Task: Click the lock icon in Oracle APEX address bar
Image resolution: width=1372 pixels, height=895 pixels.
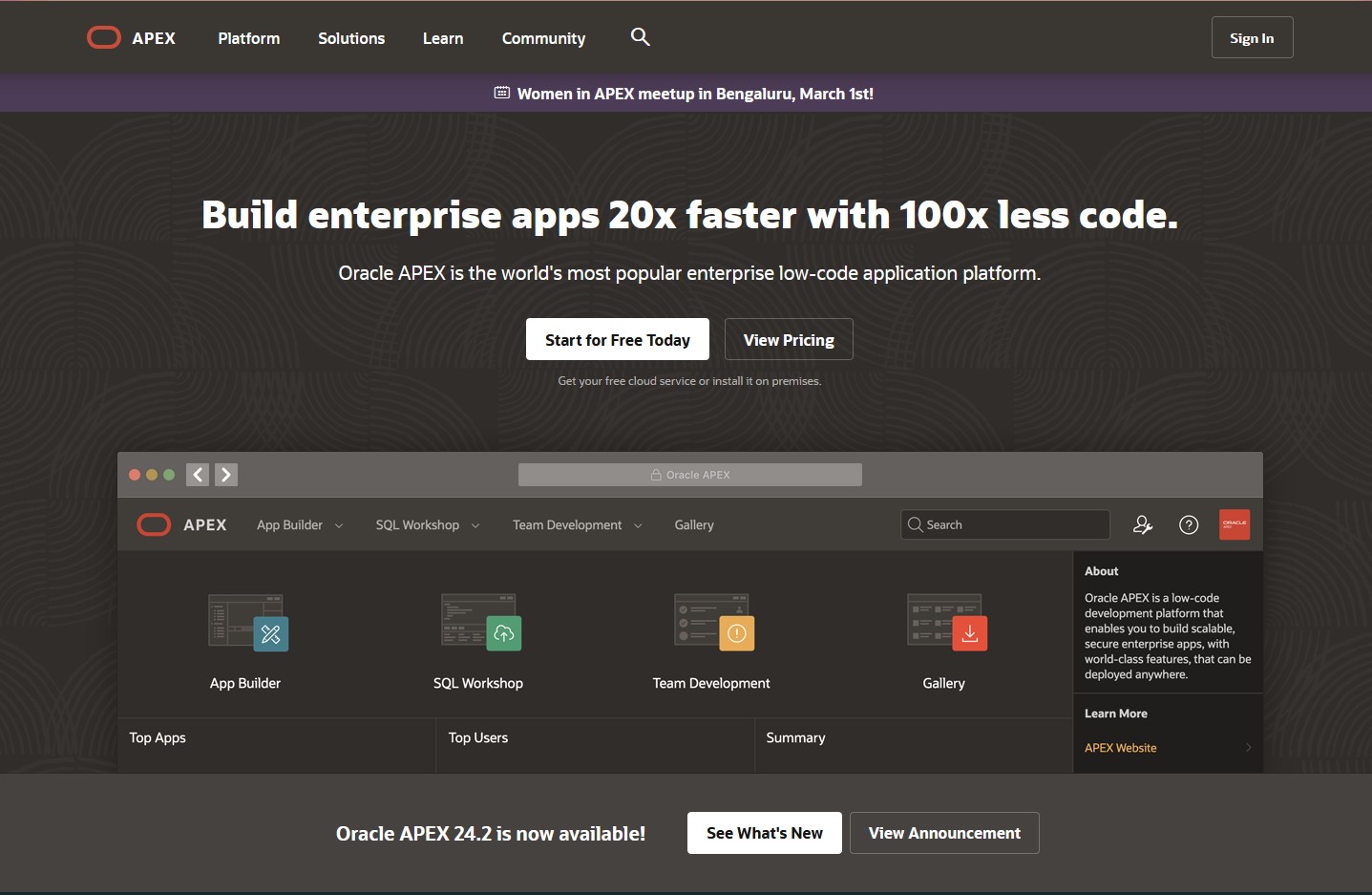Action: click(x=656, y=475)
